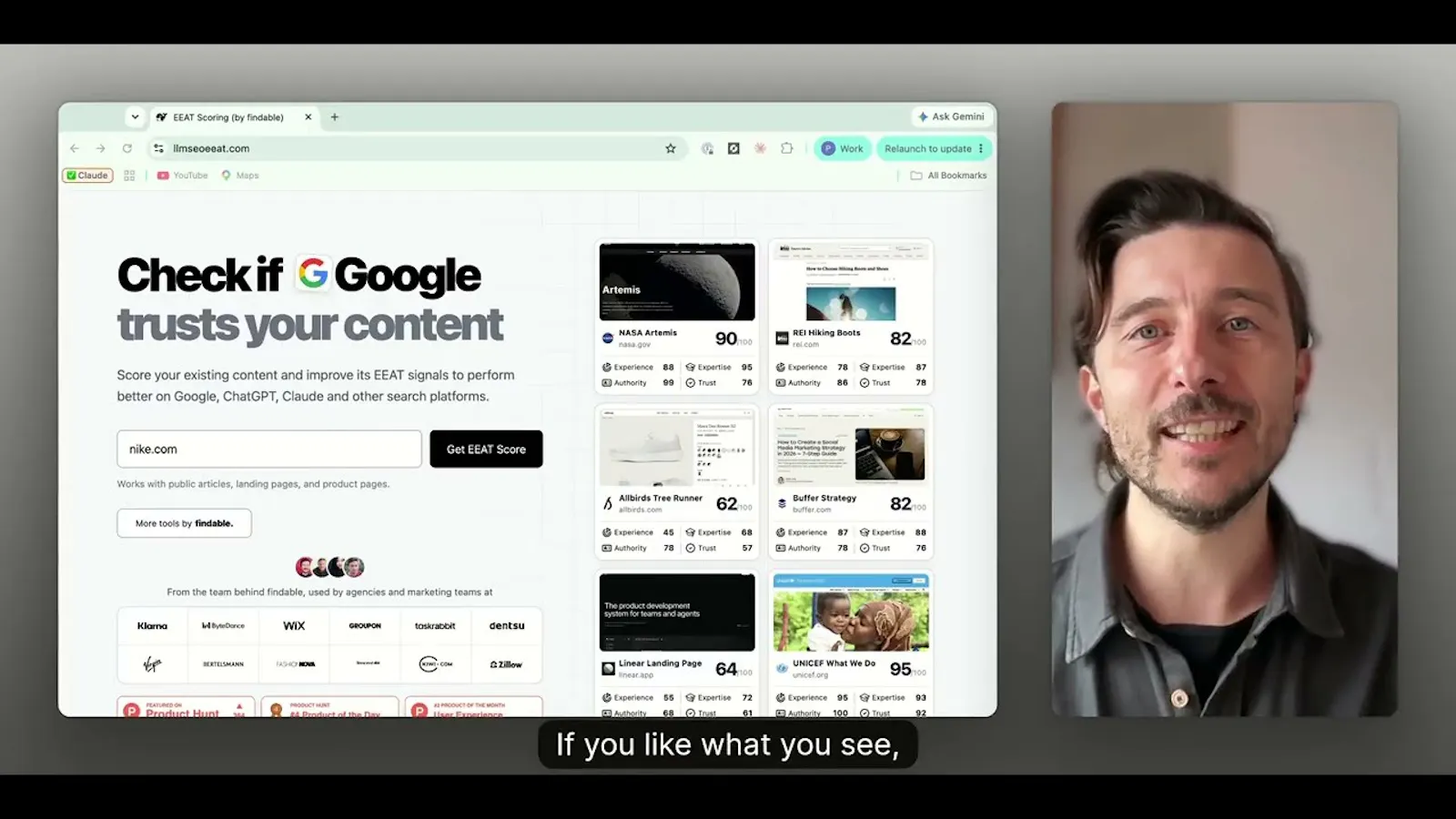
Task: Click the Zillow logo
Action: (507, 664)
